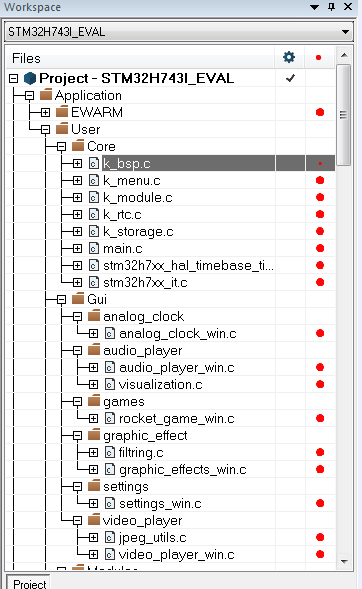362x589 pixels.
Task: Click the scrollbar down arrow
Action: [x=344, y=562]
